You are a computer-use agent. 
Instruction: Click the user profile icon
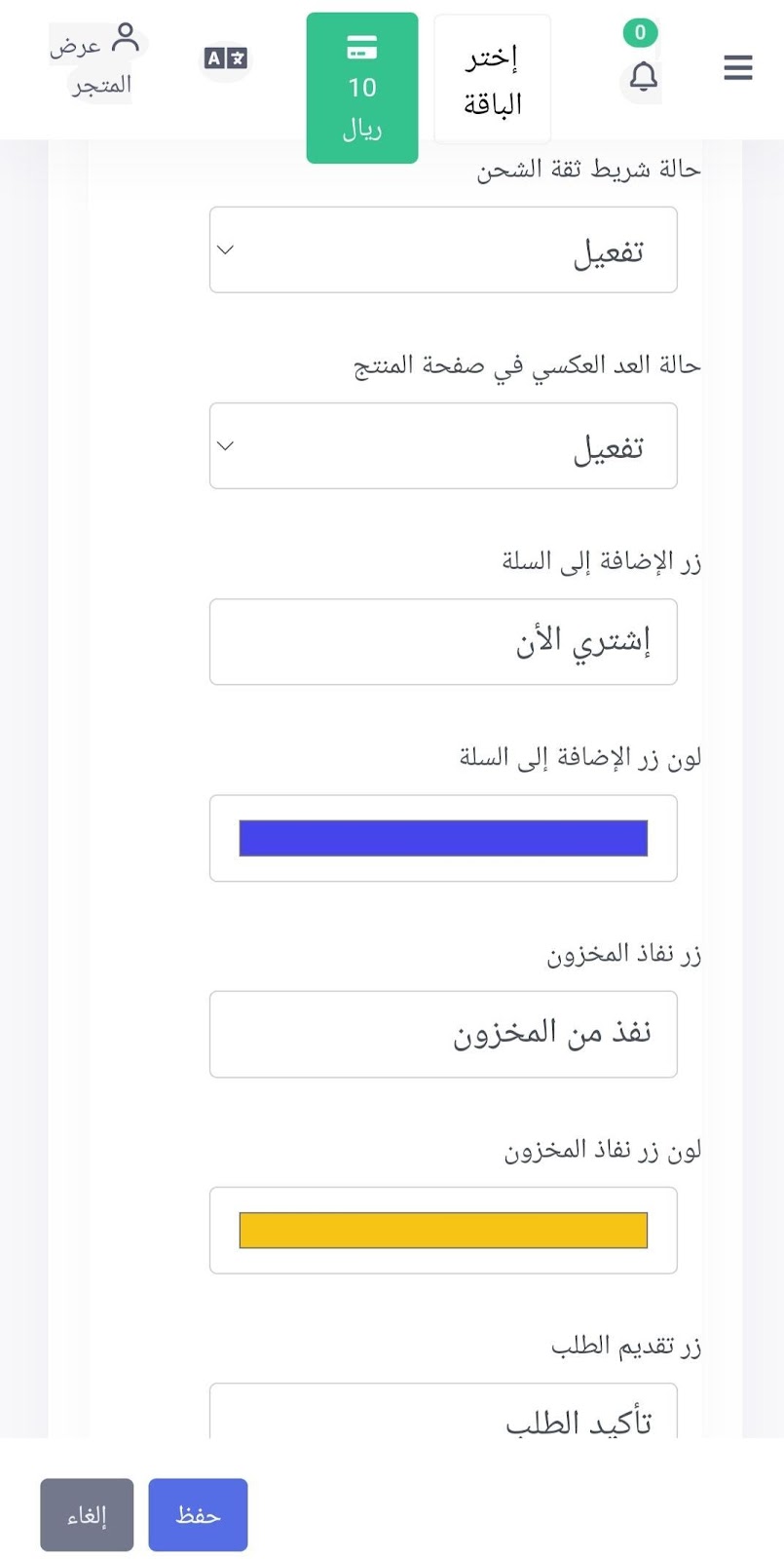pos(126,38)
